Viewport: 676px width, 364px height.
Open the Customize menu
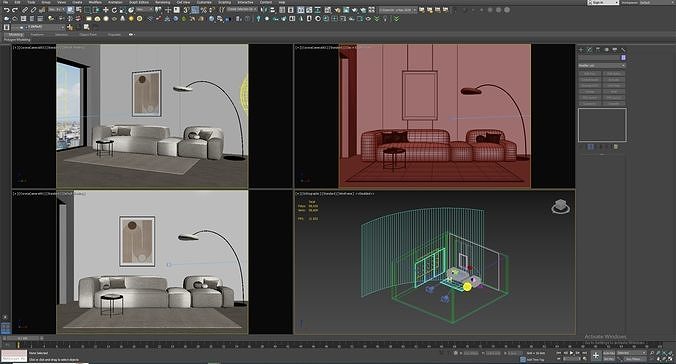point(204,2)
